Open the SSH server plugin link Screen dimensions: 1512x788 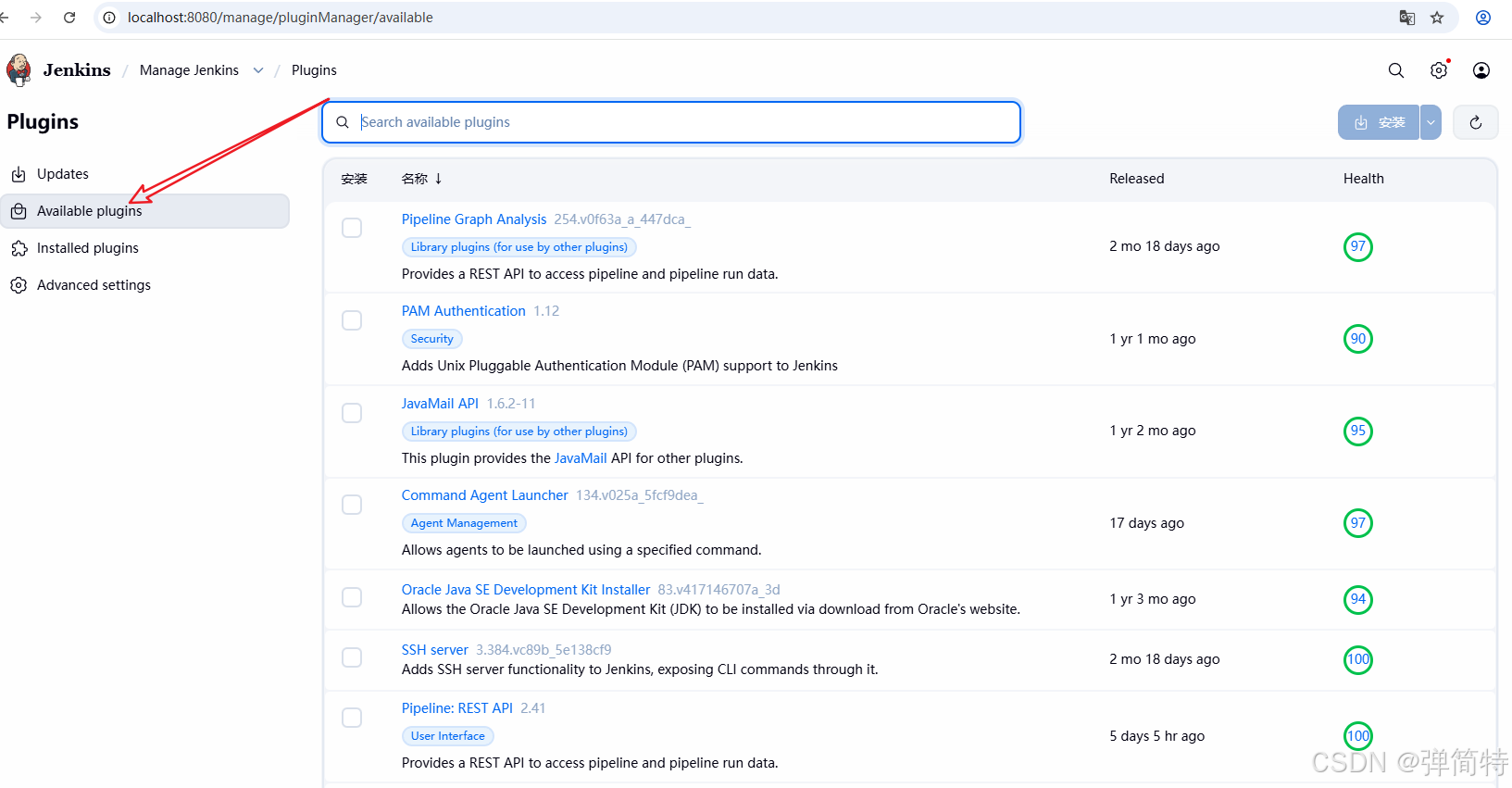point(435,650)
